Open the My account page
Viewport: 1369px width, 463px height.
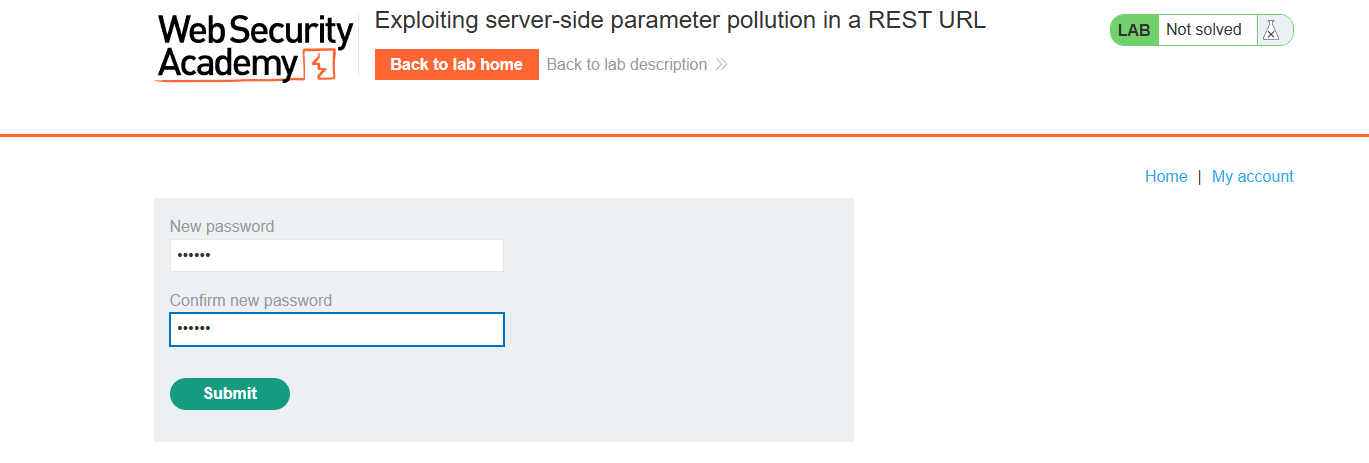coord(1252,176)
